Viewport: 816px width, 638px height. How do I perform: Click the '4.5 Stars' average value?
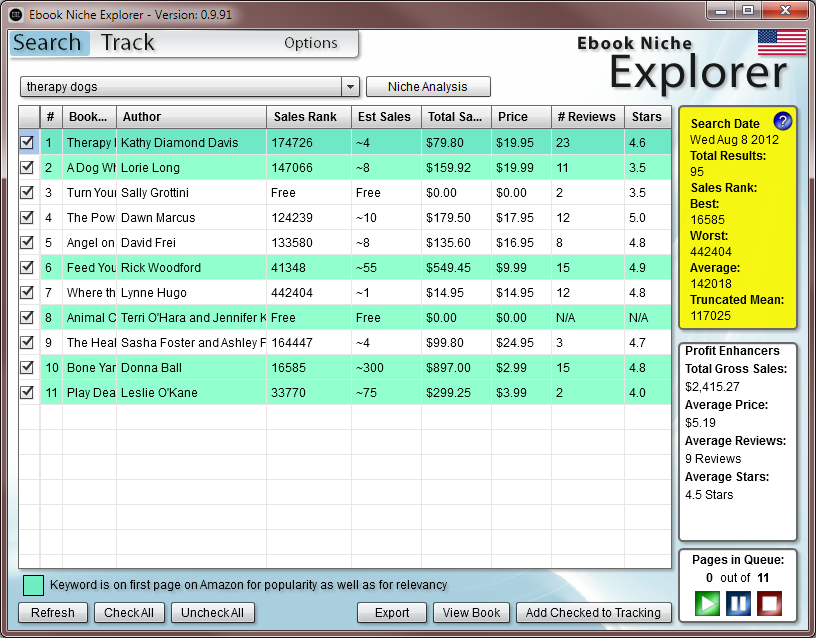[x=709, y=494]
